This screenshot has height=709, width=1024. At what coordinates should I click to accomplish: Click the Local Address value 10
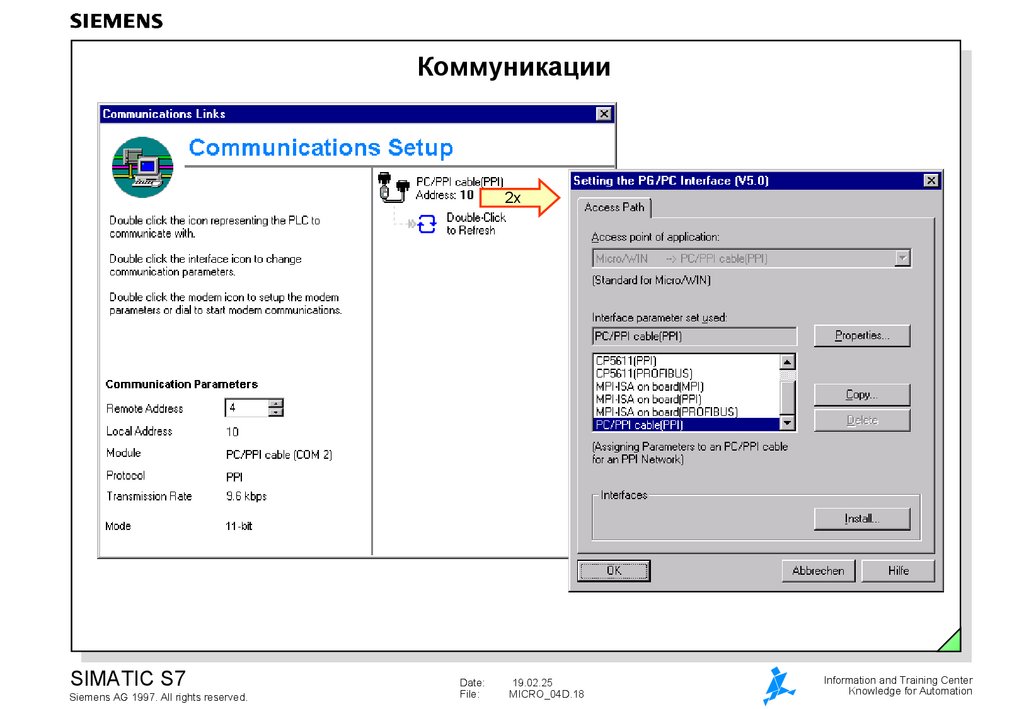[232, 432]
